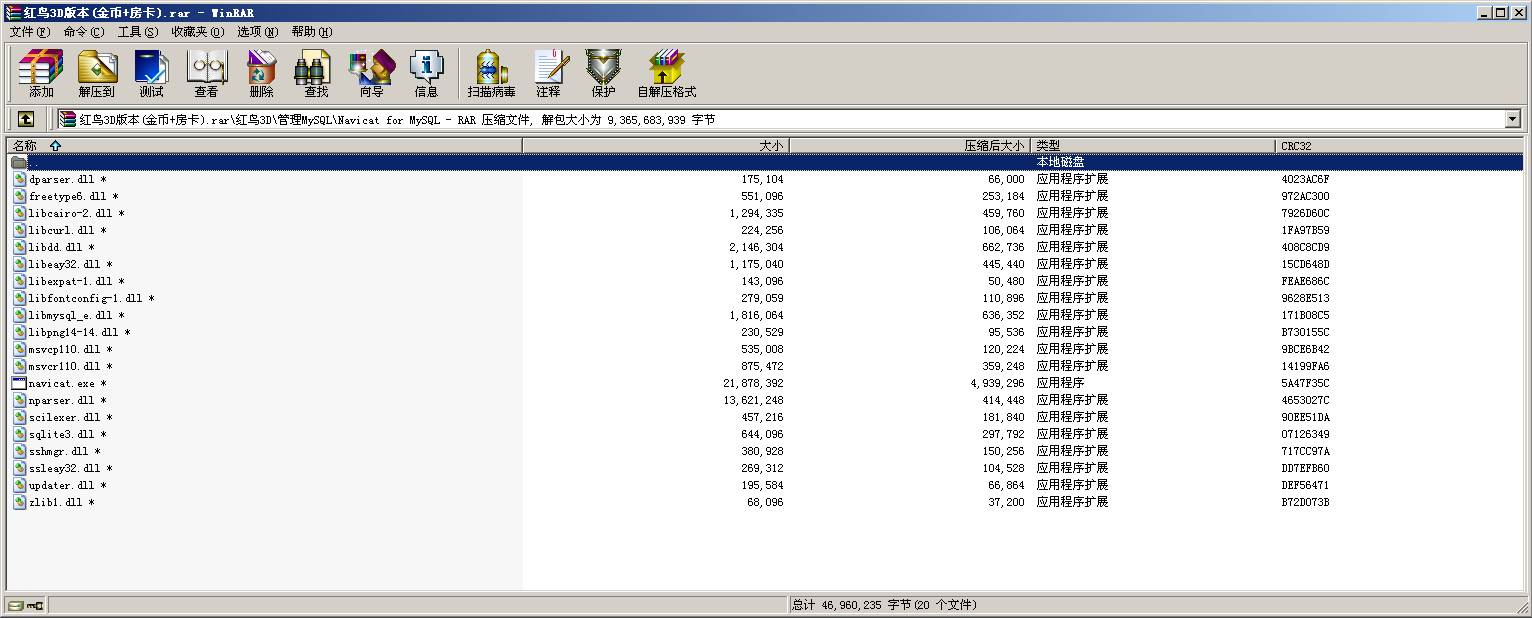Click the Protect (保护) archive icon

tap(603, 74)
